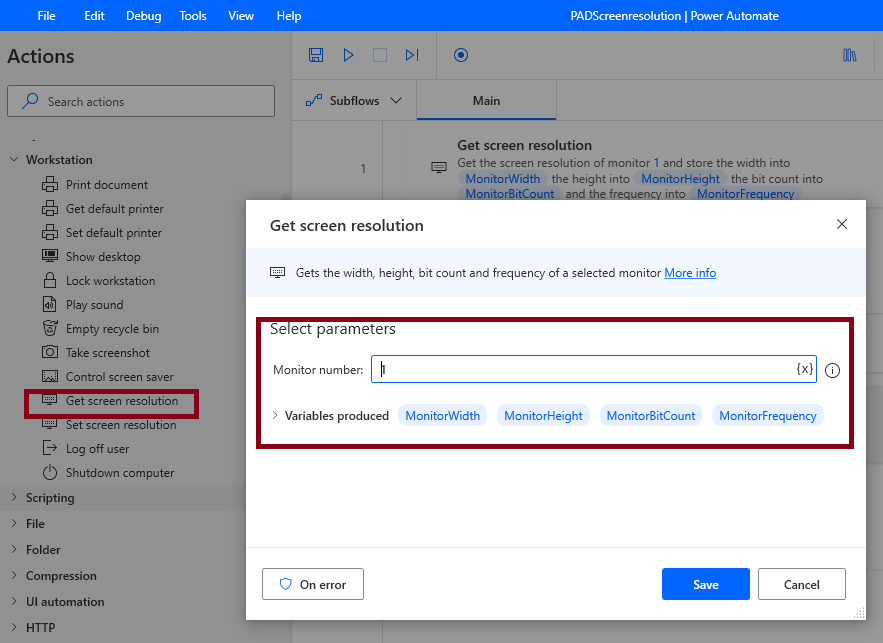Open the Debug menu
Screen dimensions: 883x643
[143, 15]
